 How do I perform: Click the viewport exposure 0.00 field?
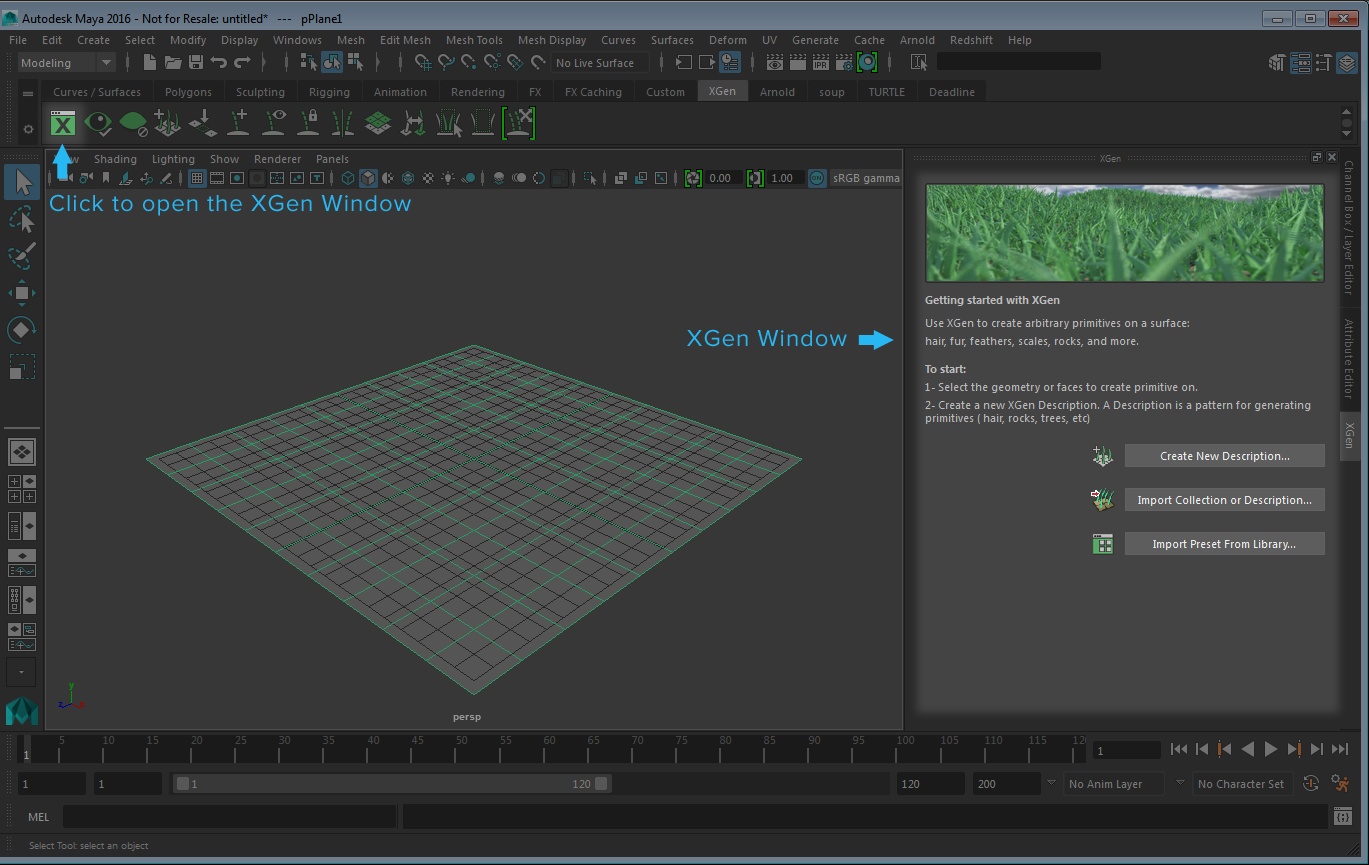click(724, 178)
